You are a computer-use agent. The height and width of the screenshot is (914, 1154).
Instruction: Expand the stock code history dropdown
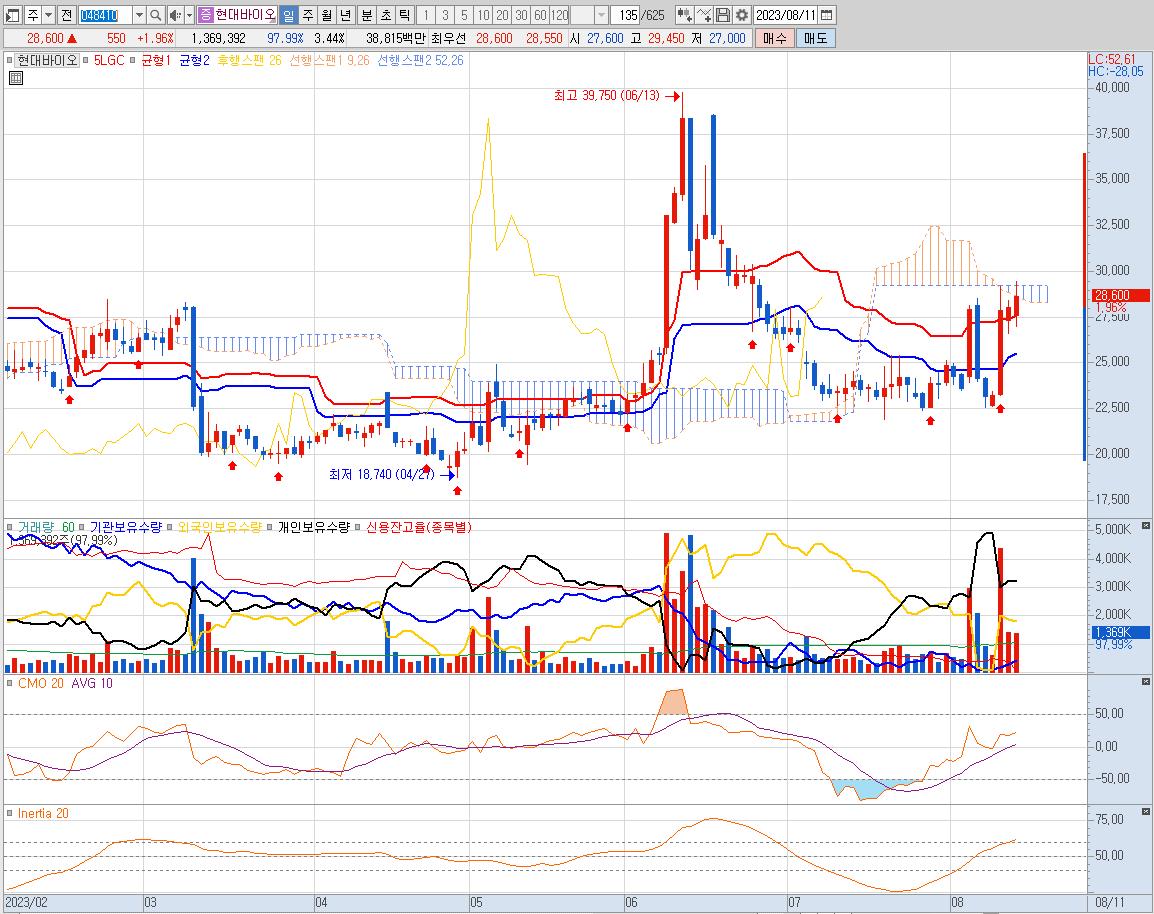(x=138, y=15)
